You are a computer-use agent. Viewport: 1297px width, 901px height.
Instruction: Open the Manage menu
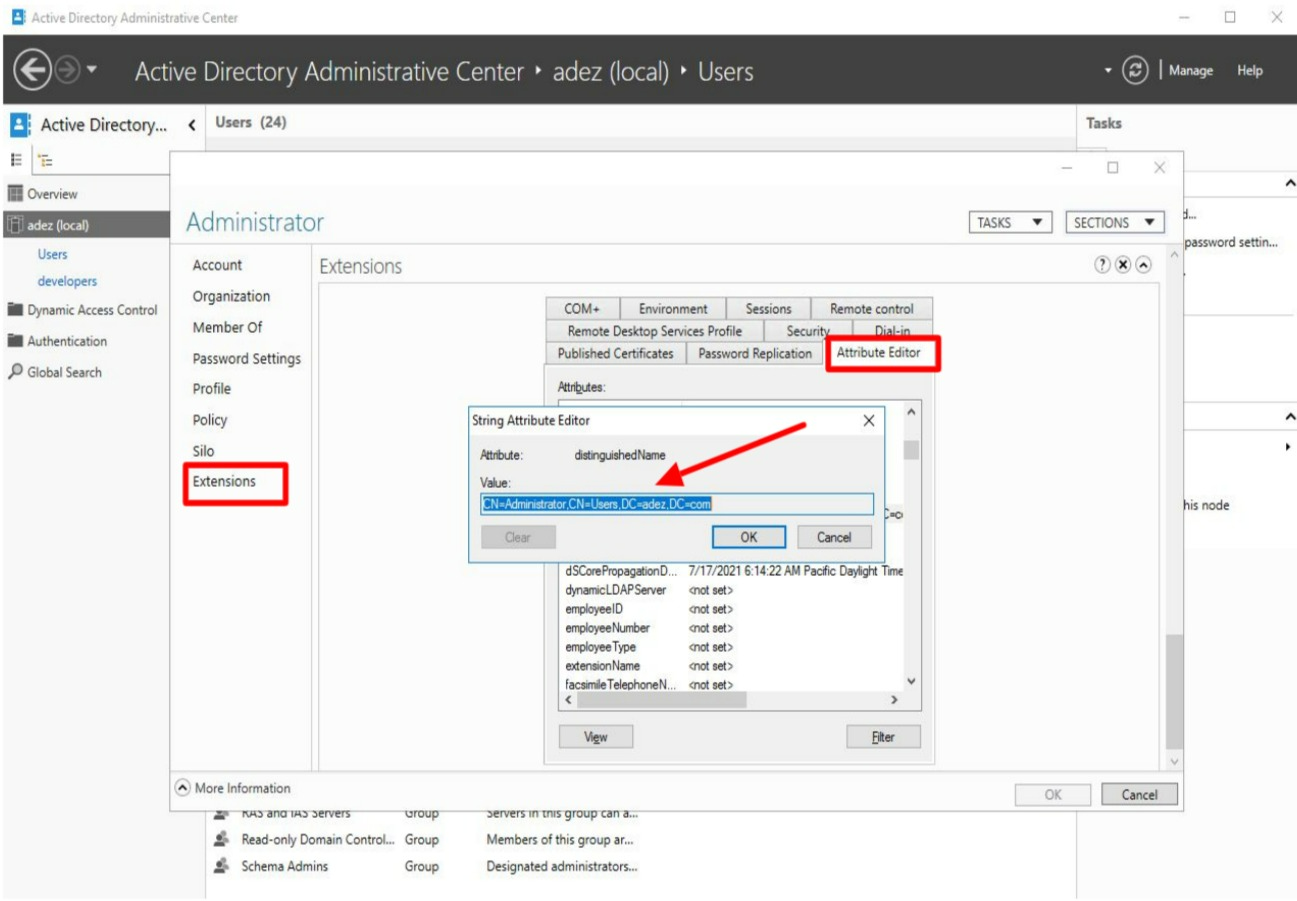coord(1192,71)
